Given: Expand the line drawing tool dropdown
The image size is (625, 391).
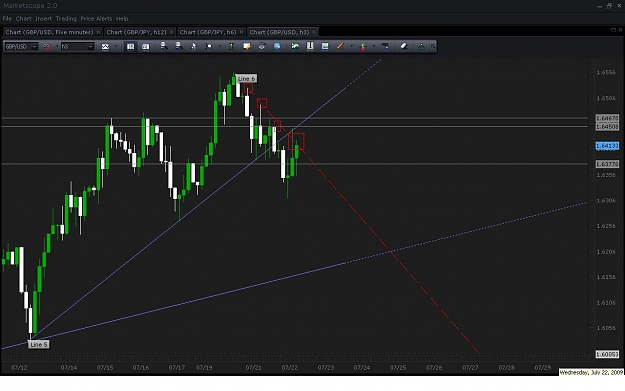Looking at the screenshot, I should coord(352,47).
